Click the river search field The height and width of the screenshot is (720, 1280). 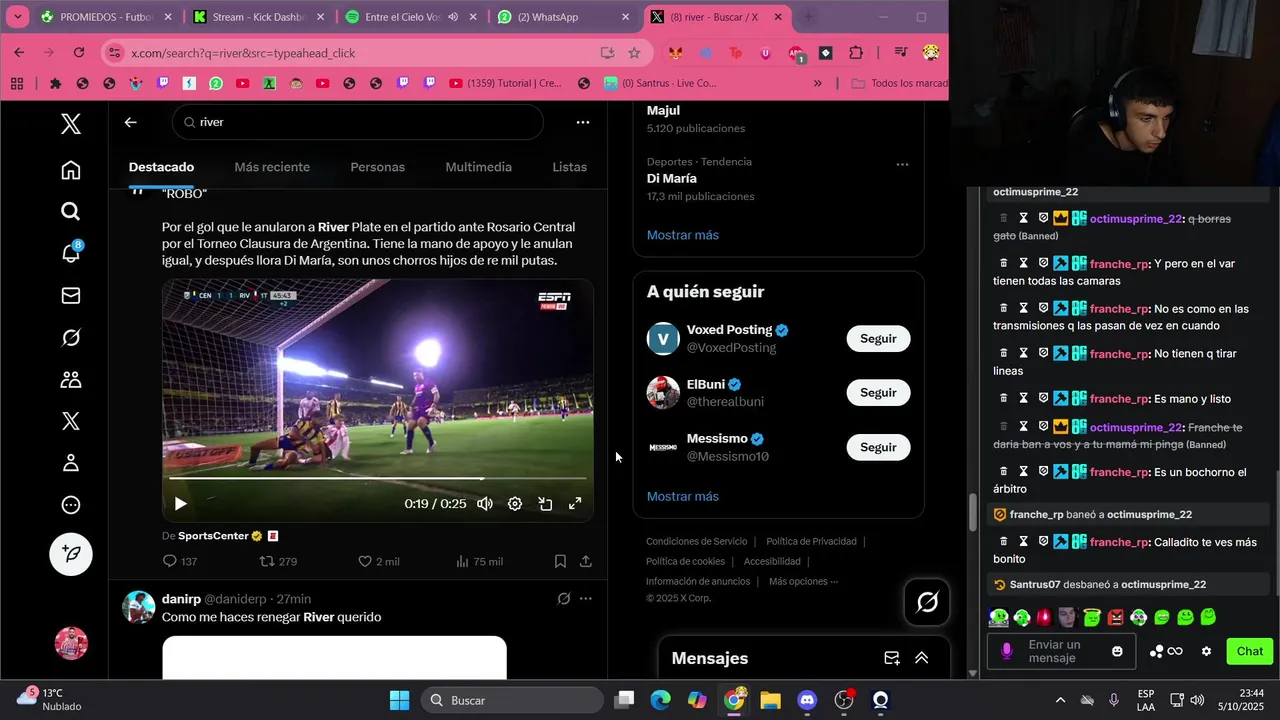click(x=358, y=122)
